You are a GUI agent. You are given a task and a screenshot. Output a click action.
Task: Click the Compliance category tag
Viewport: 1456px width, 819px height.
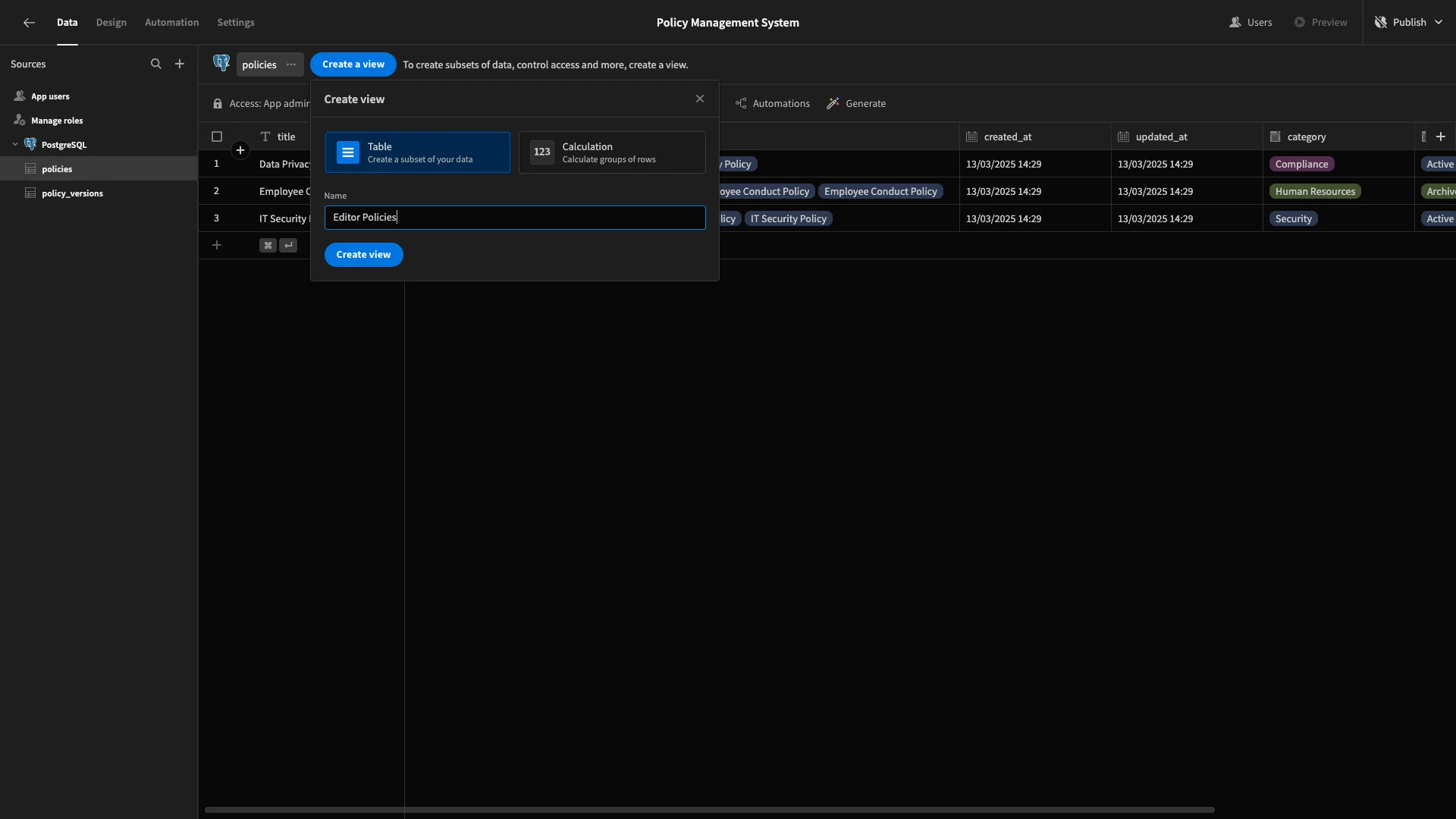pyautogui.click(x=1301, y=165)
